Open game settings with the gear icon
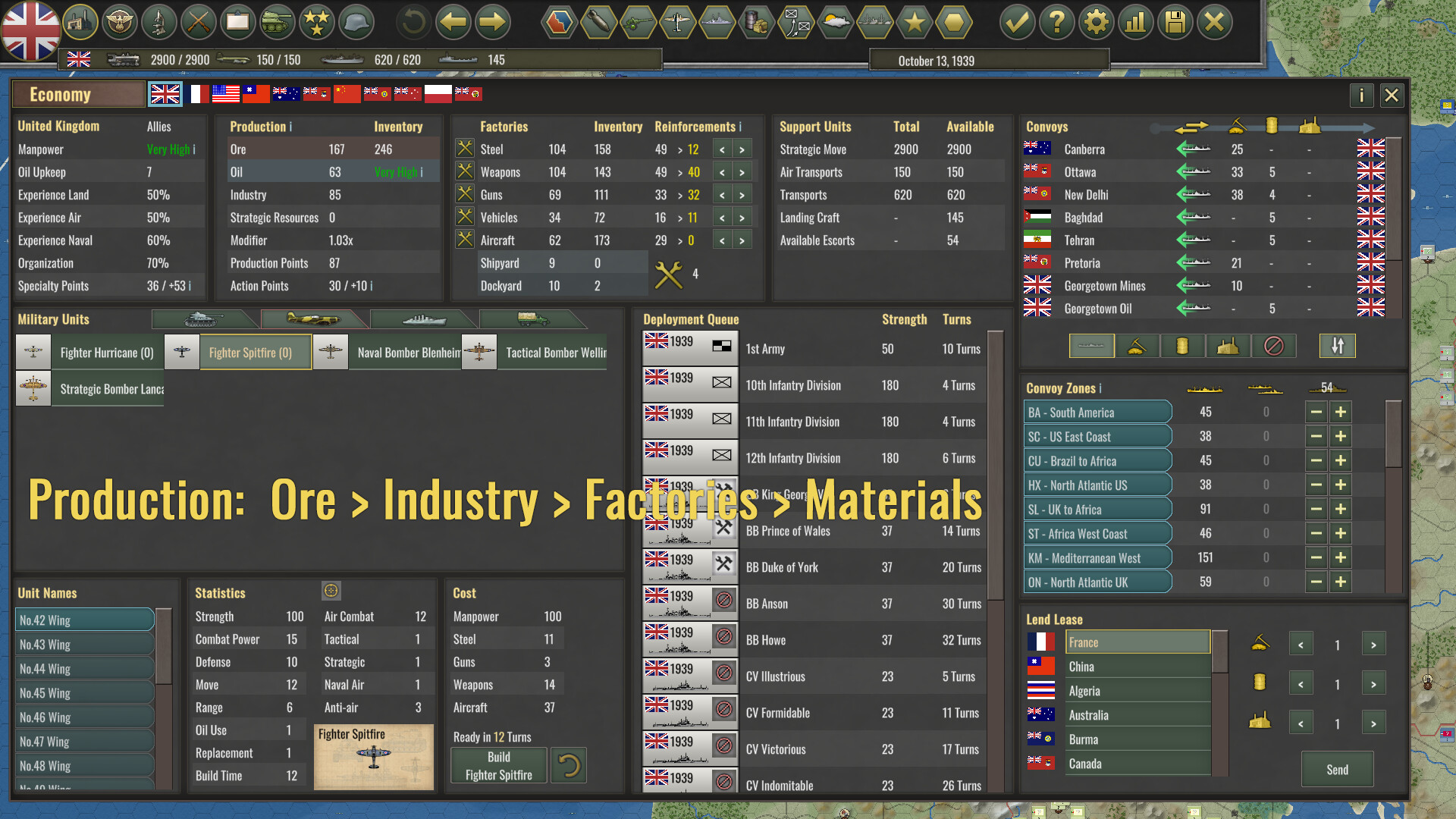The width and height of the screenshot is (1456, 819). coord(1096,22)
